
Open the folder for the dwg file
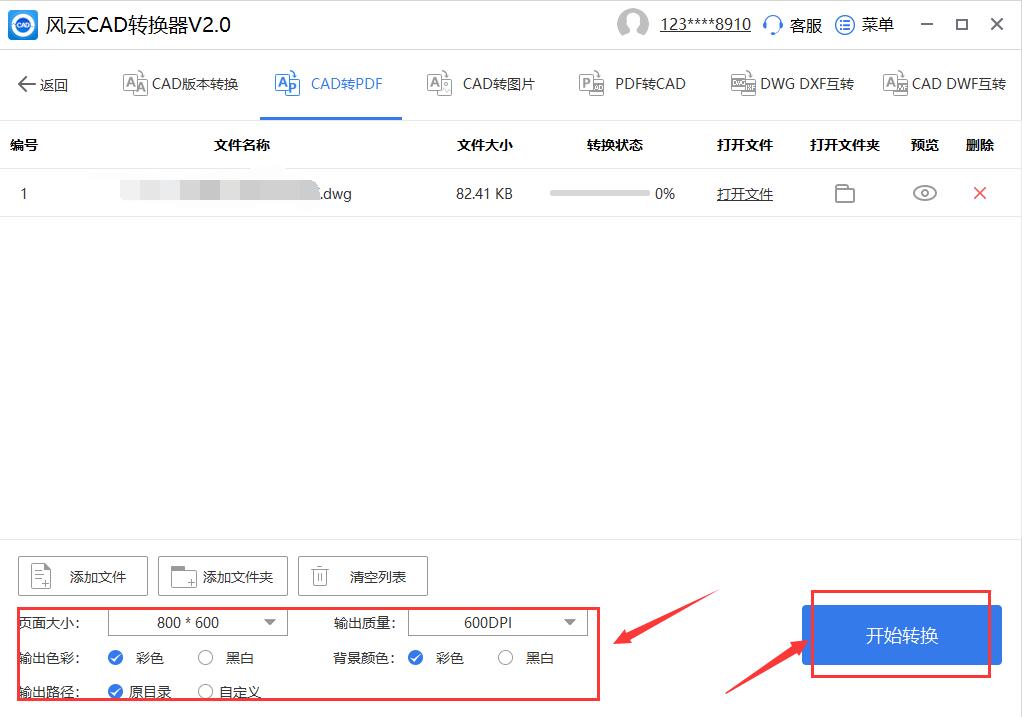843,193
